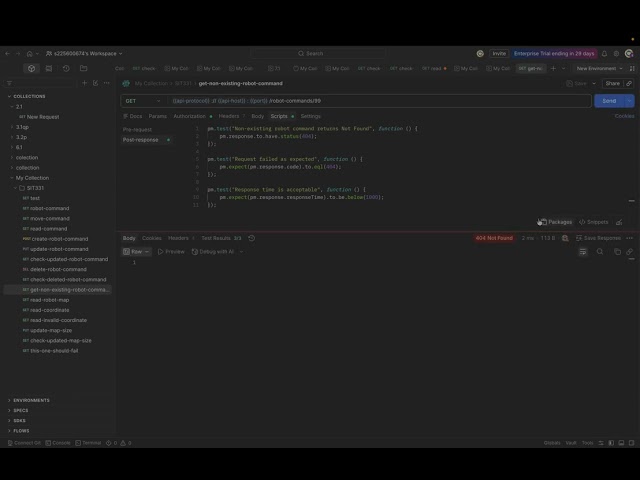The image size is (640, 480).
Task: Open Packages in script editor
Action: [x=556, y=222]
